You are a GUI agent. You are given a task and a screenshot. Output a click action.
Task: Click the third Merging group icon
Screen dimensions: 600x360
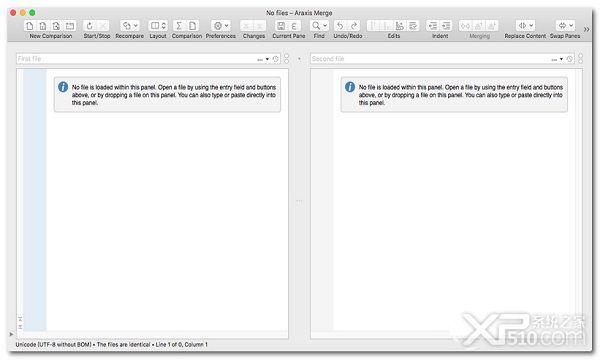click(492, 26)
